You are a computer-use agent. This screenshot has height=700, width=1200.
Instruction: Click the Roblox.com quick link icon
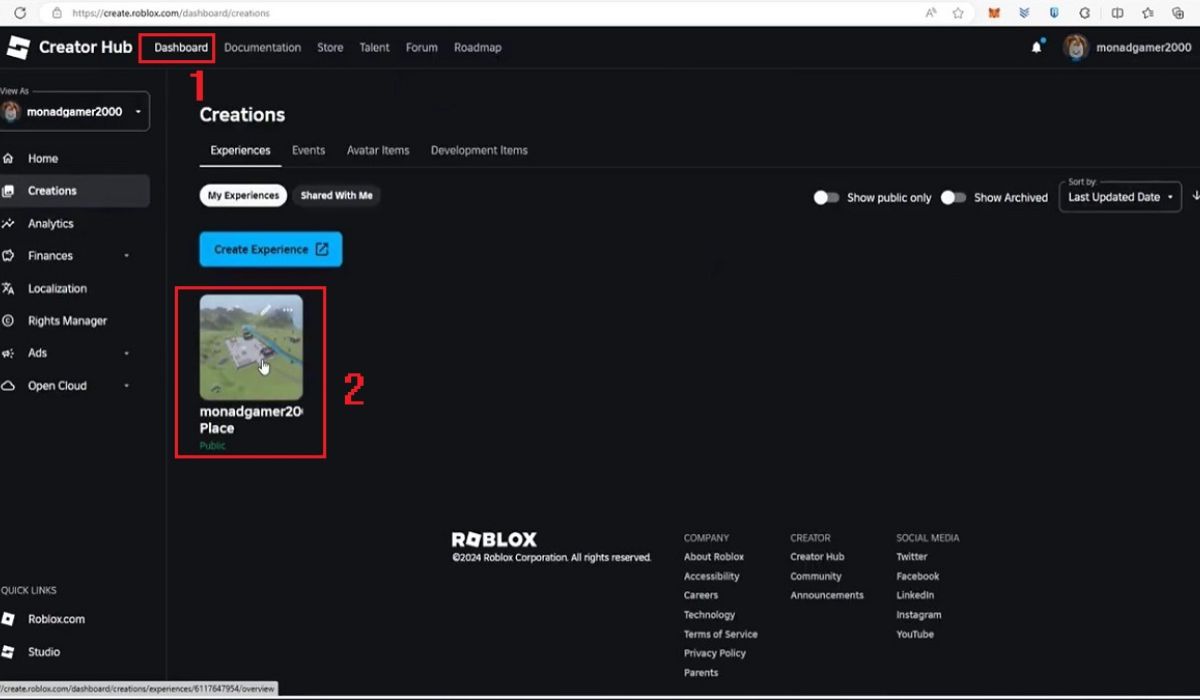tap(8, 619)
